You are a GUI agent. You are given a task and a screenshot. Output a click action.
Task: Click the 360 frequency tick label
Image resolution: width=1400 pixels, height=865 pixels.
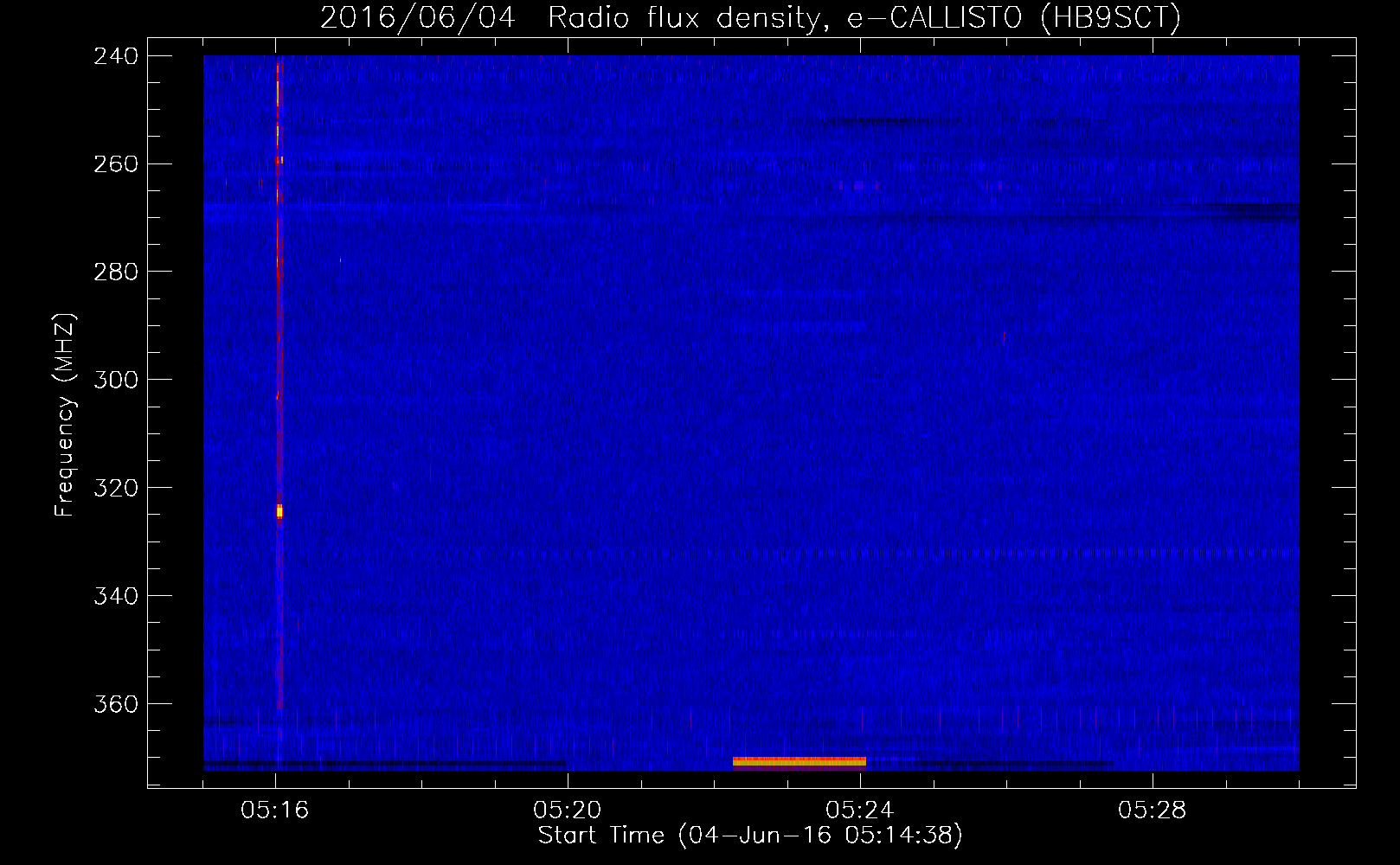(116, 705)
